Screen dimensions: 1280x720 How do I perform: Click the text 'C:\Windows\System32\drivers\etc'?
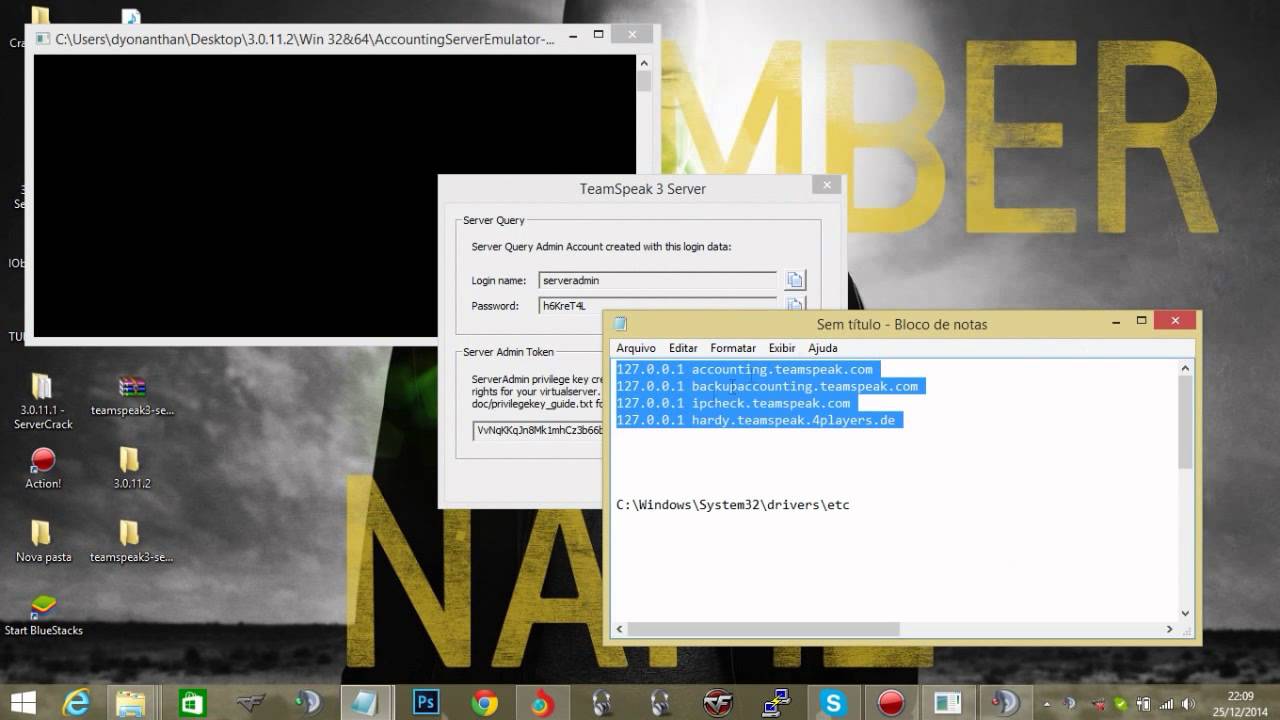pos(733,505)
